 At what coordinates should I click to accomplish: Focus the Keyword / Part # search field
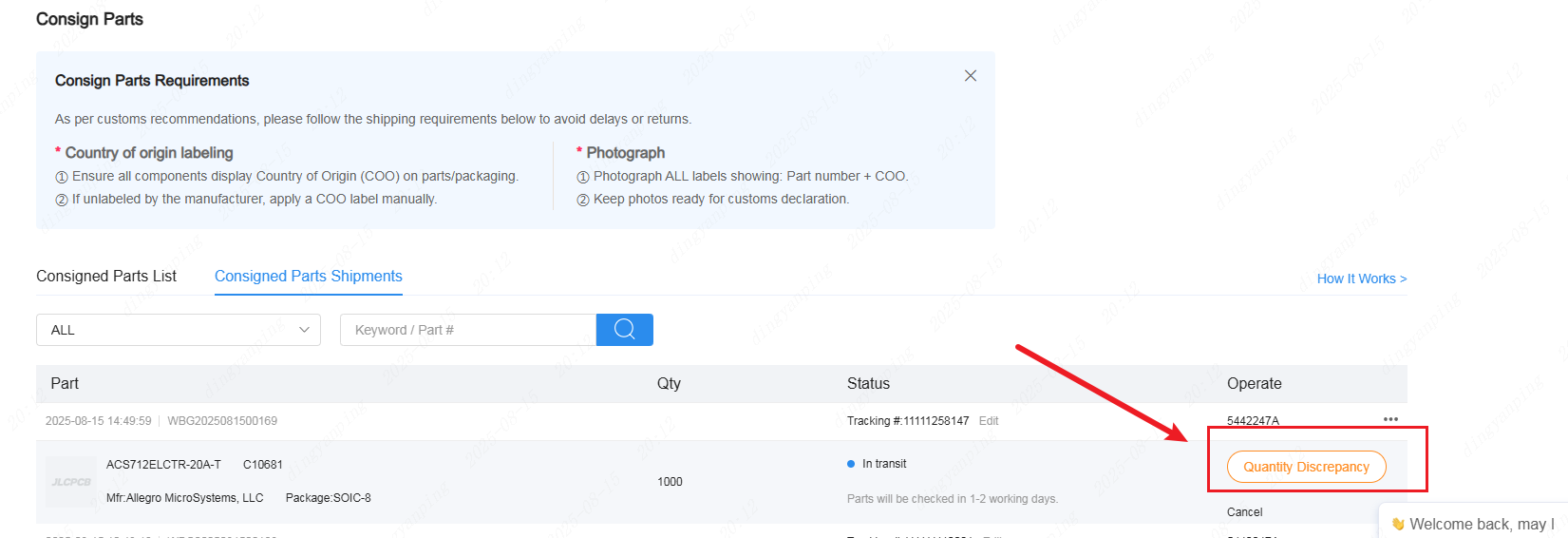(x=468, y=330)
